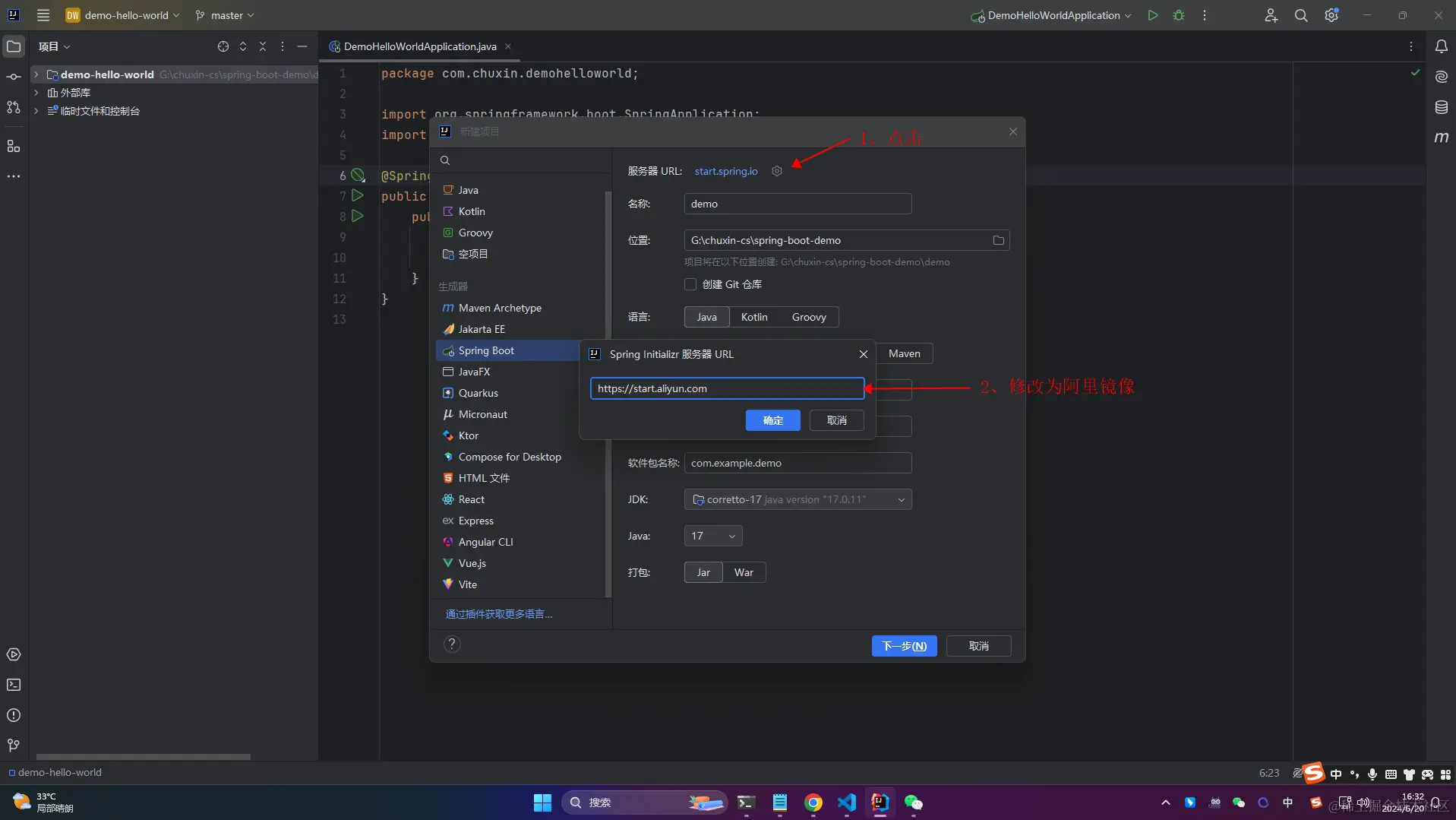Click 通过插件获取更多语言 link
The width and height of the screenshot is (1456, 820).
[x=499, y=614]
